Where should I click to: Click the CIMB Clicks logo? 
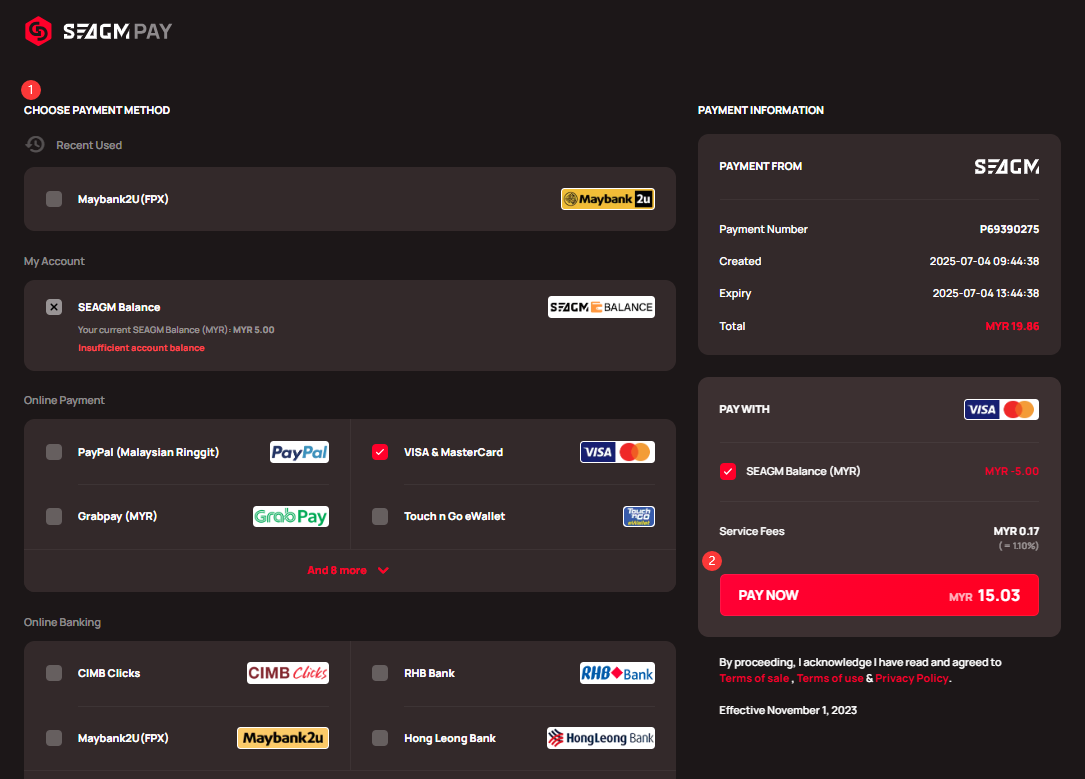288,673
